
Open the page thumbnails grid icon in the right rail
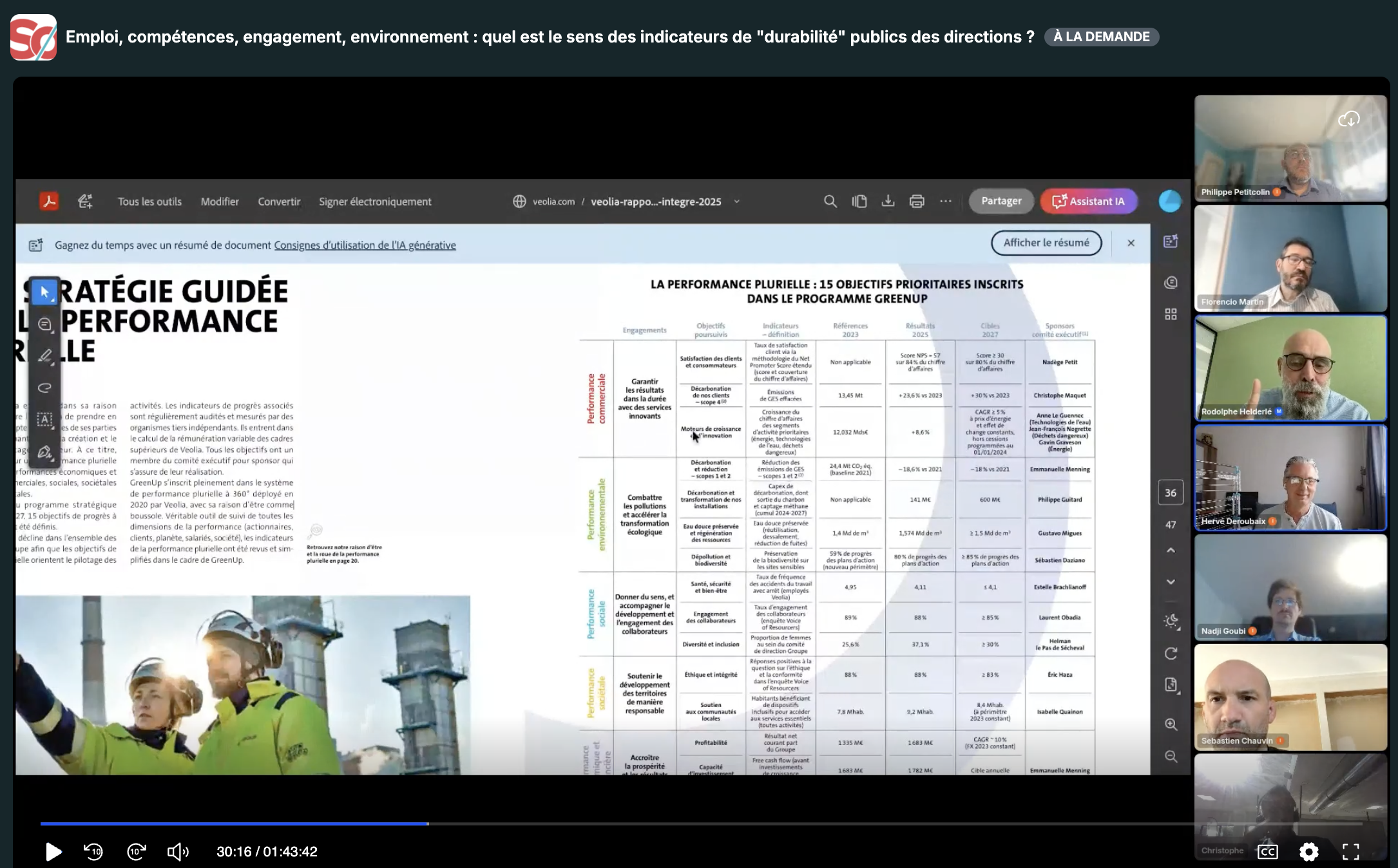tap(1171, 314)
